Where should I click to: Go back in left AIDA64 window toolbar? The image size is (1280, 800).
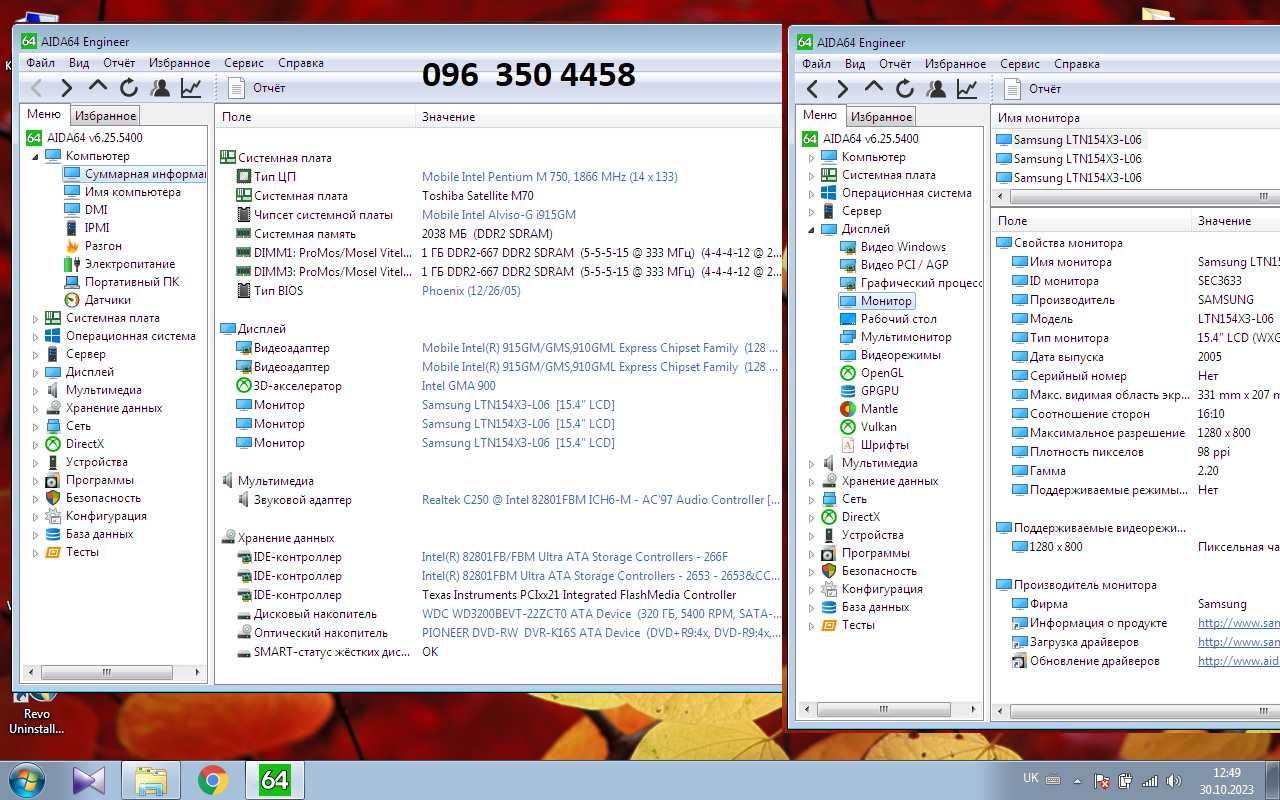(x=36, y=88)
